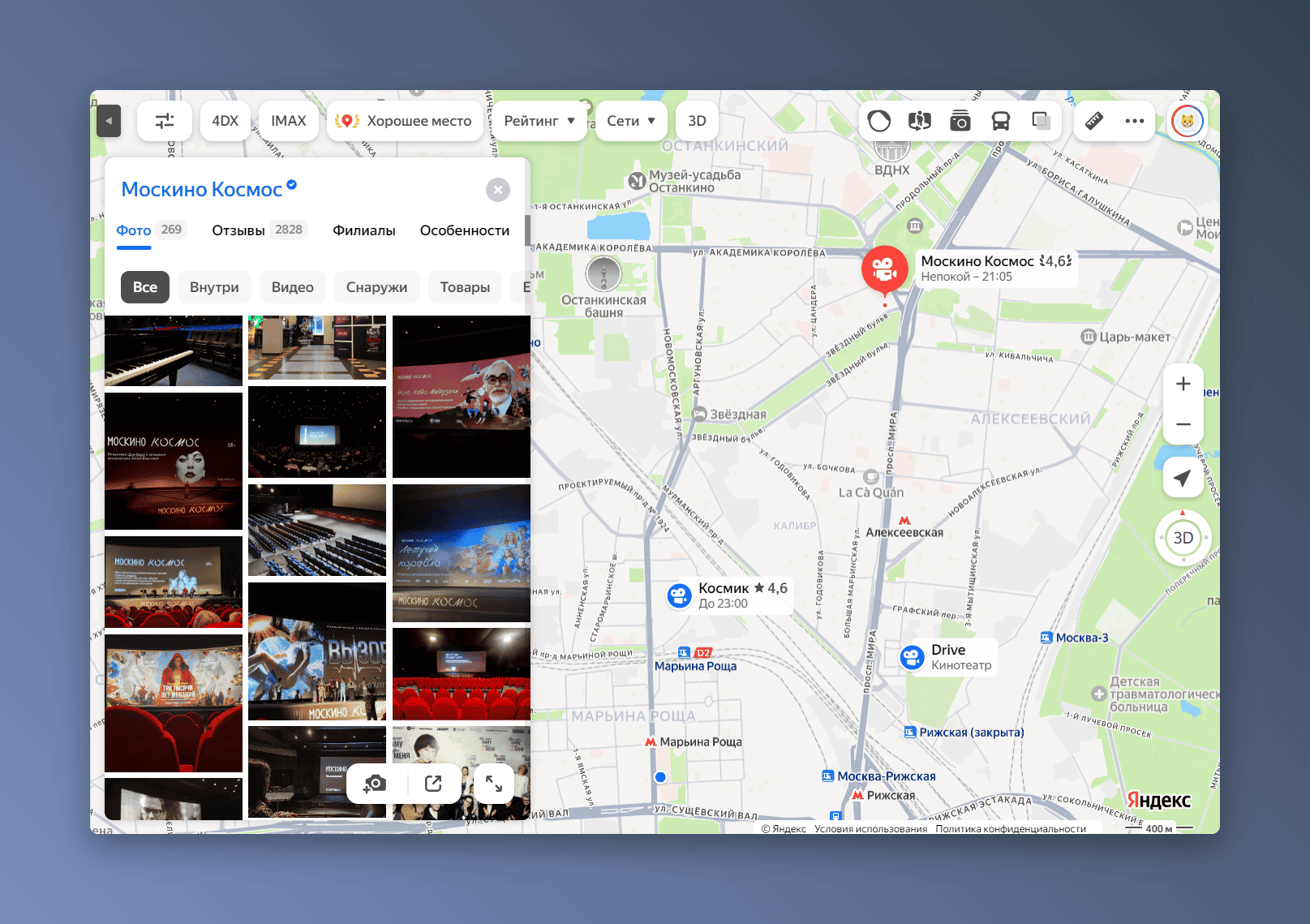
Task: Open Условия использования link
Action: click(871, 828)
